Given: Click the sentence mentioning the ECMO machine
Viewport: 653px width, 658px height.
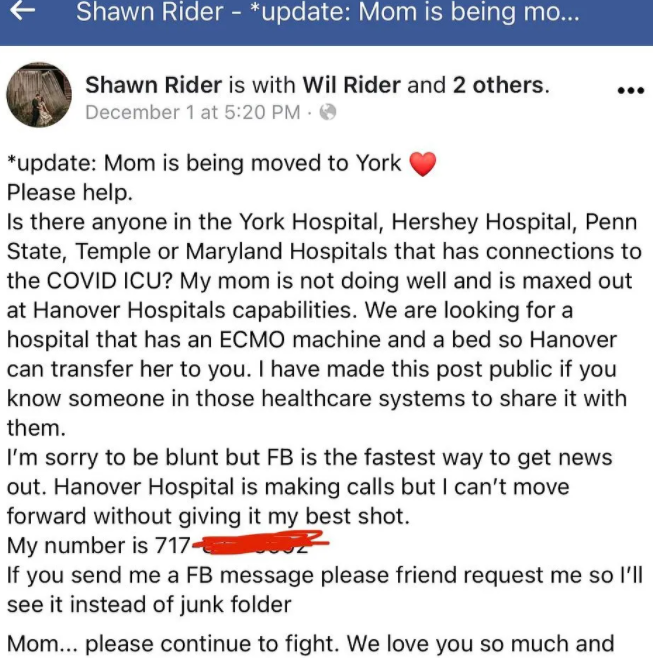Looking at the screenshot, I should (312, 340).
